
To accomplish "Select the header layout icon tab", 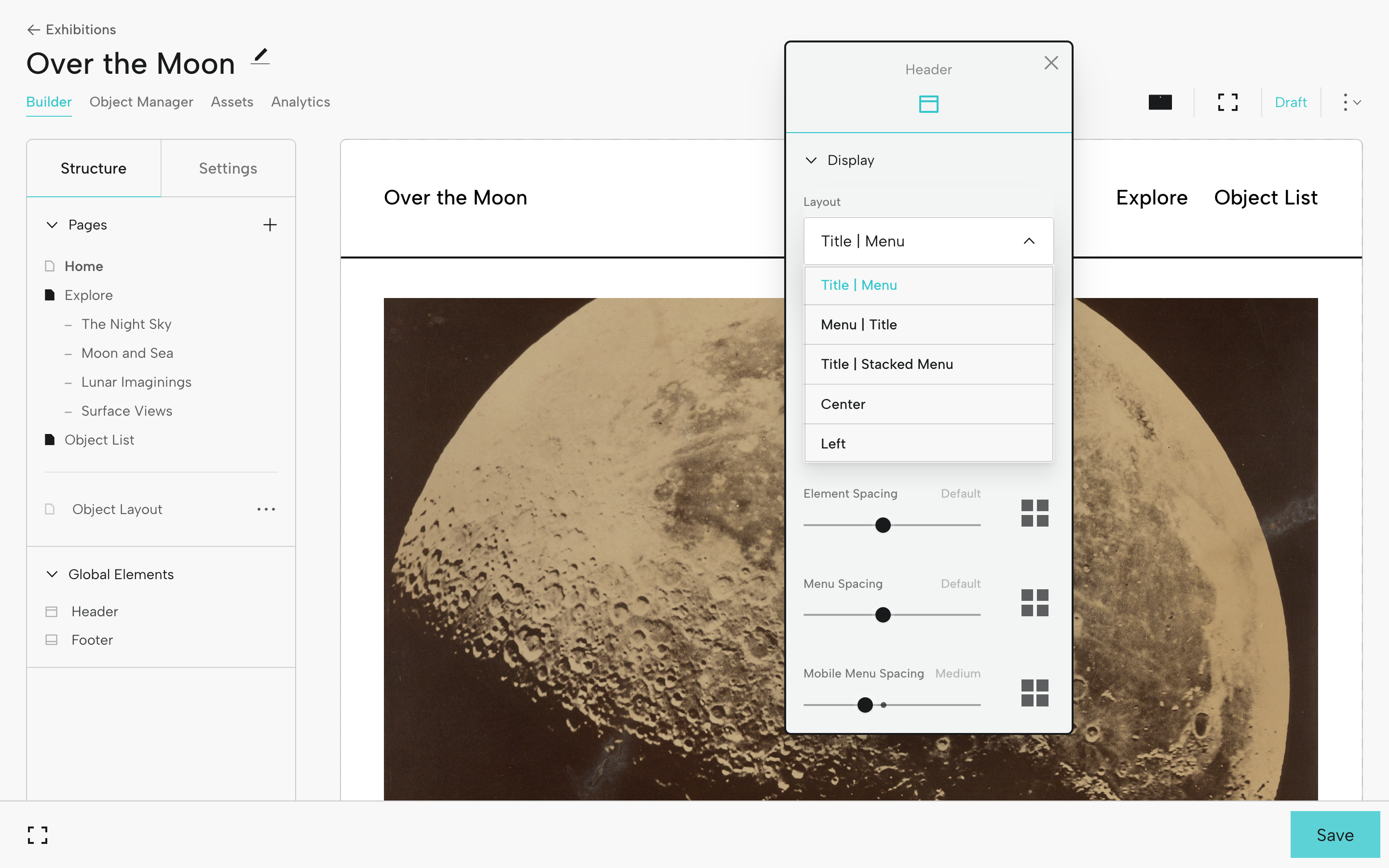I will pos(928,104).
